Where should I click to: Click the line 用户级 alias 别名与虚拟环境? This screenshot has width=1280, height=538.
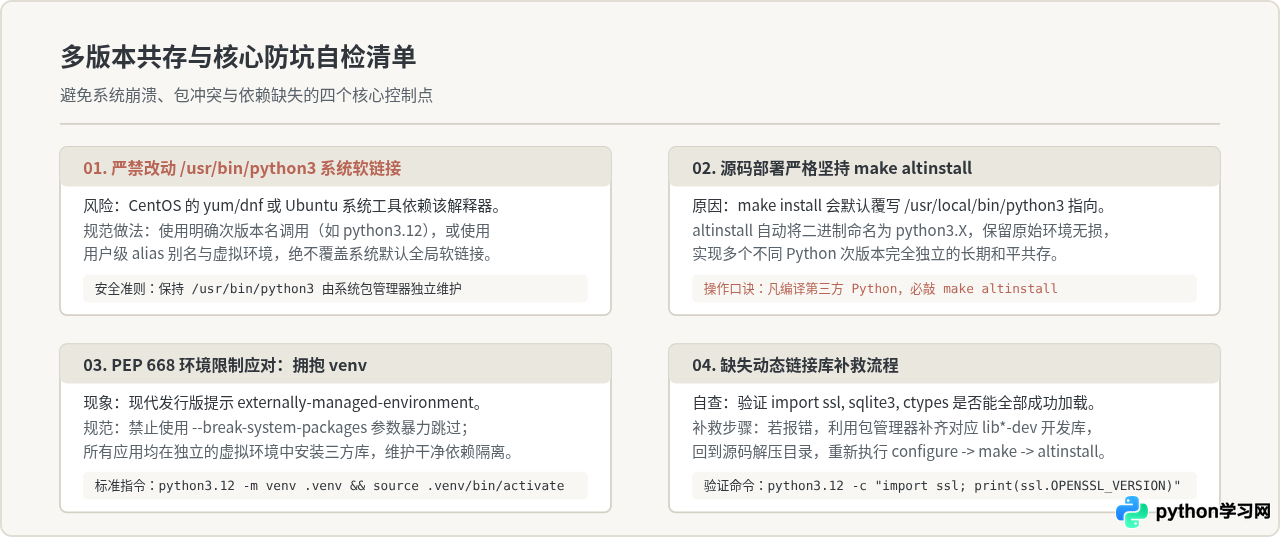288,254
